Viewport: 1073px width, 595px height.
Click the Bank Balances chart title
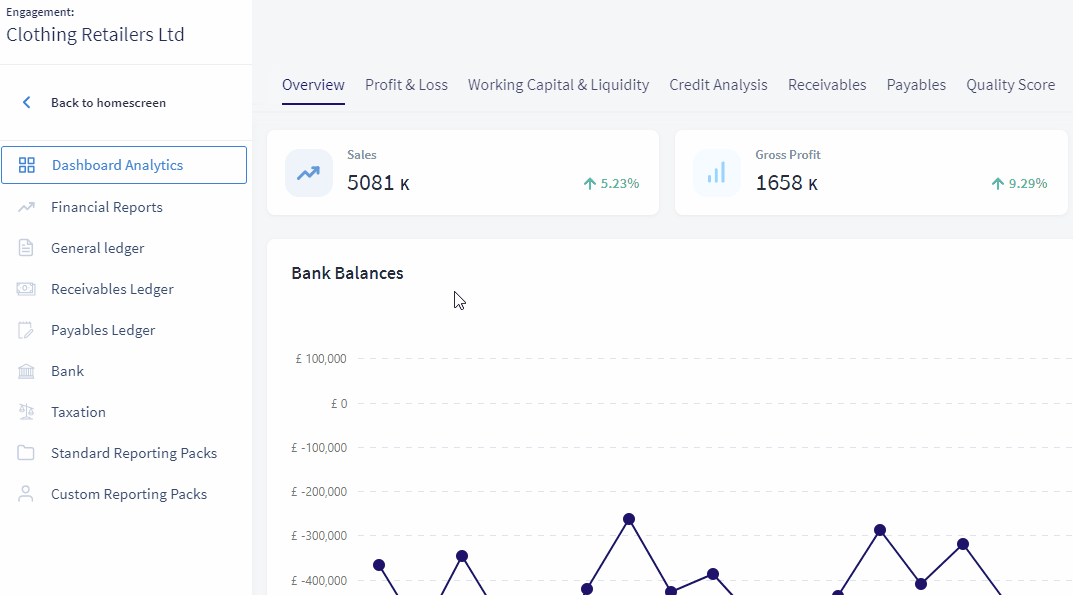(348, 273)
